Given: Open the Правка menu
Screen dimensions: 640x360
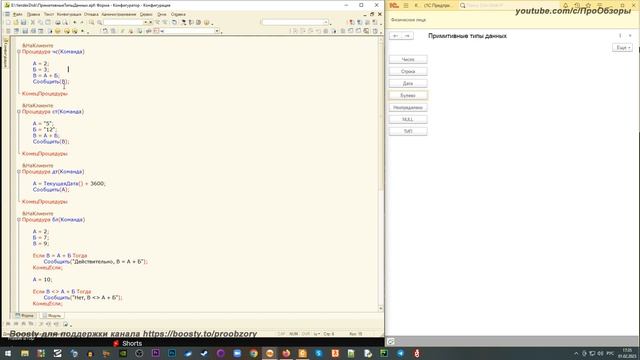Looking at the screenshot, I should 33,14.
